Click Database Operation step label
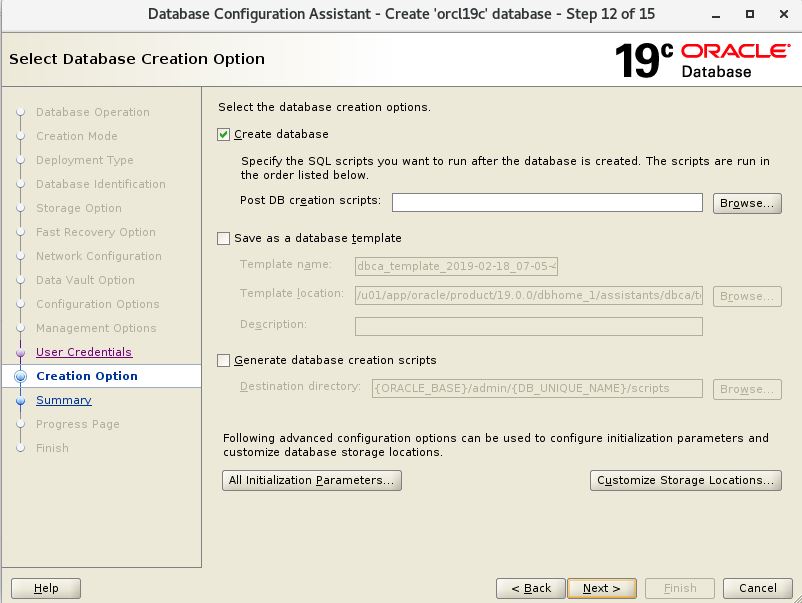This screenshot has width=802, height=603. tap(93, 112)
